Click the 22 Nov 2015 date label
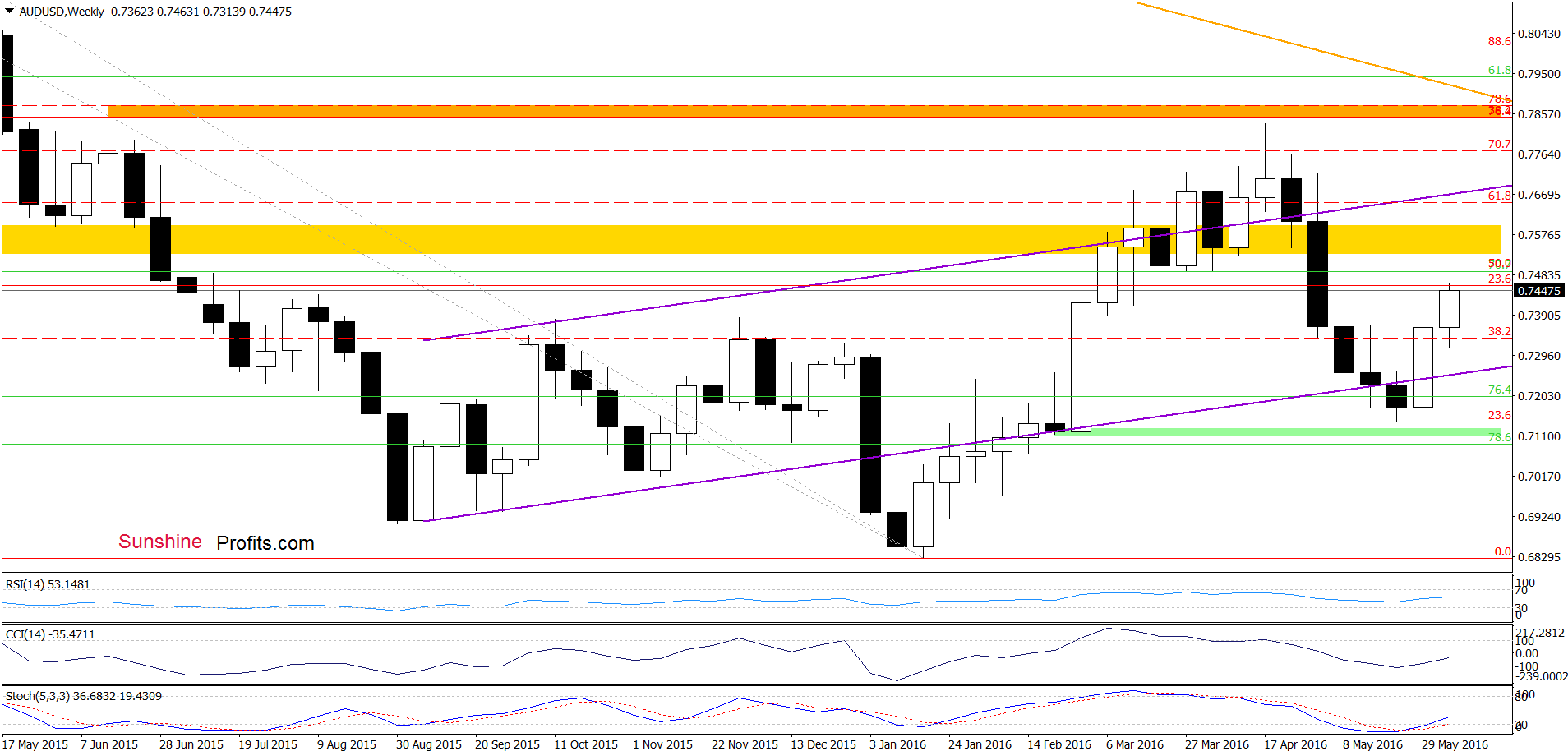 (x=745, y=744)
